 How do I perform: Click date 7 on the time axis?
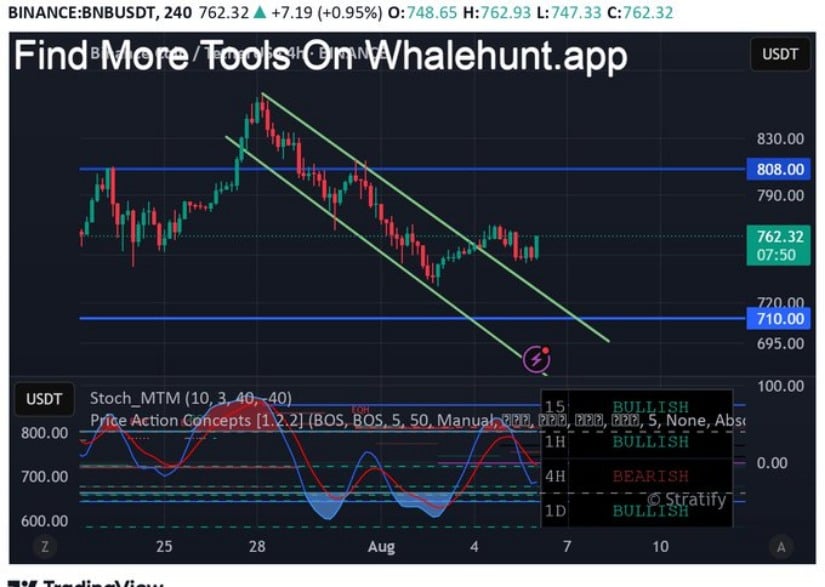pyautogui.click(x=567, y=546)
